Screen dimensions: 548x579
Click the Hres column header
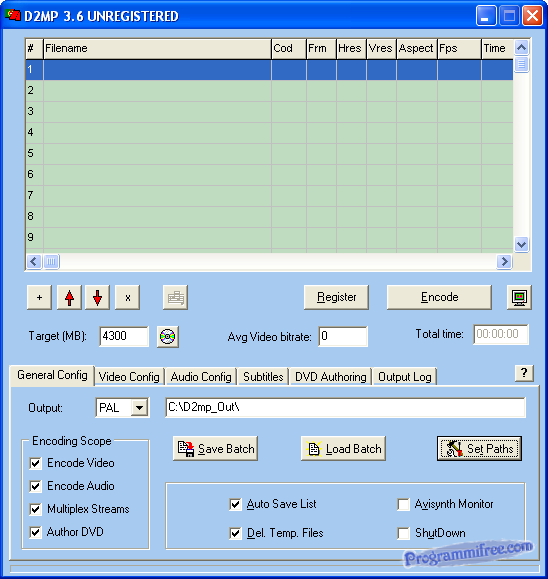click(351, 48)
